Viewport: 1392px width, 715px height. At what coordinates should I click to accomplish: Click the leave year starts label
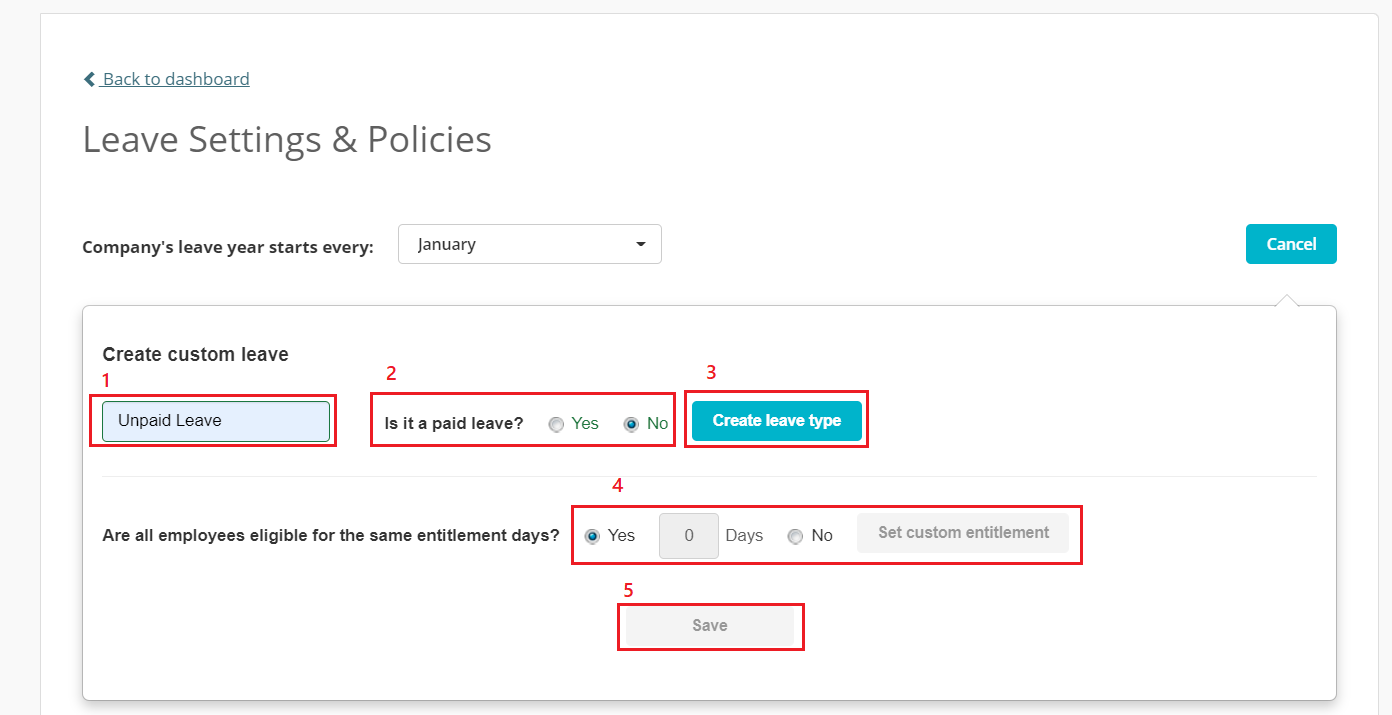click(228, 247)
